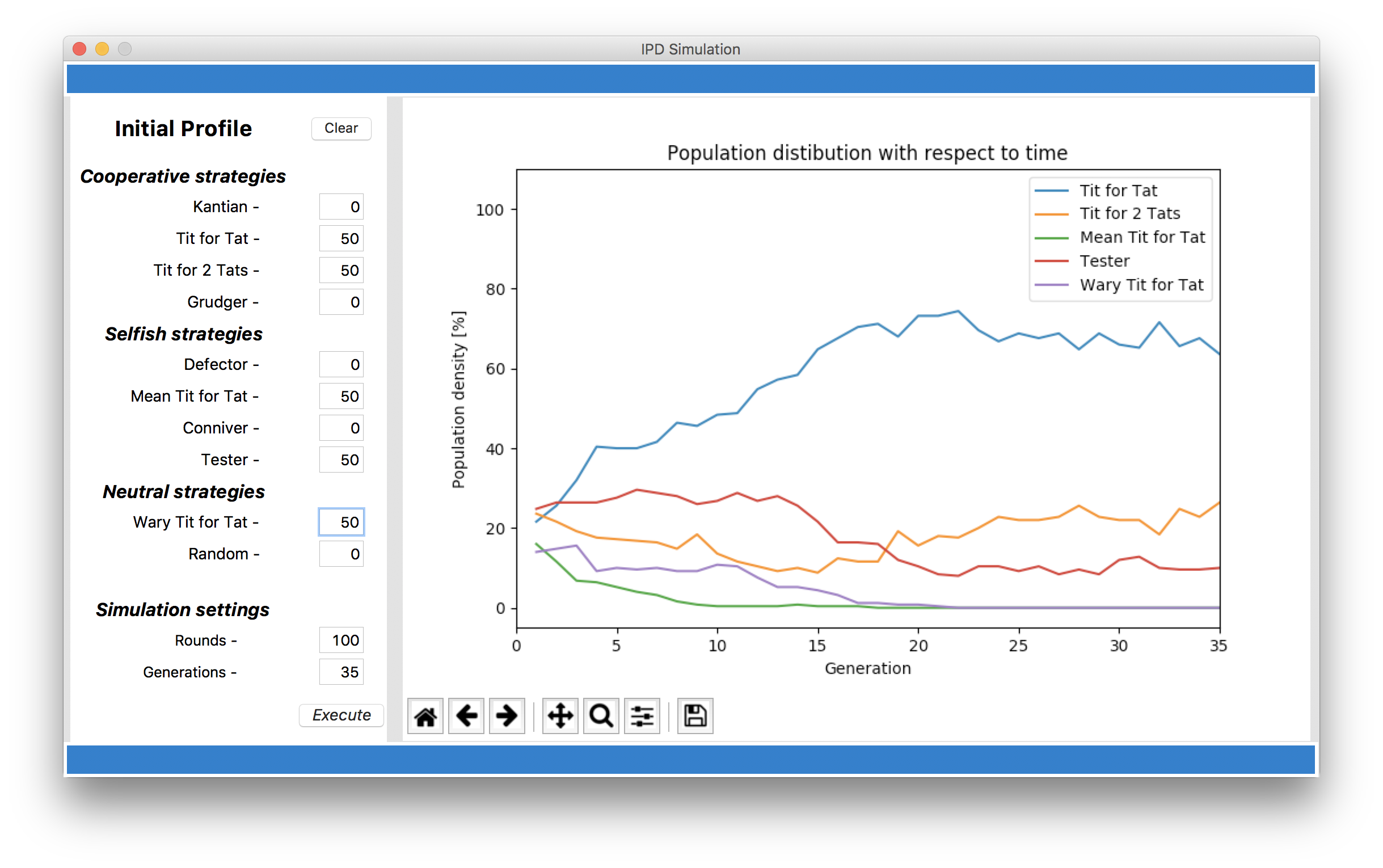Image resolution: width=1383 pixels, height=868 pixels.
Task: Click the Rounds - label
Action: tap(206, 640)
